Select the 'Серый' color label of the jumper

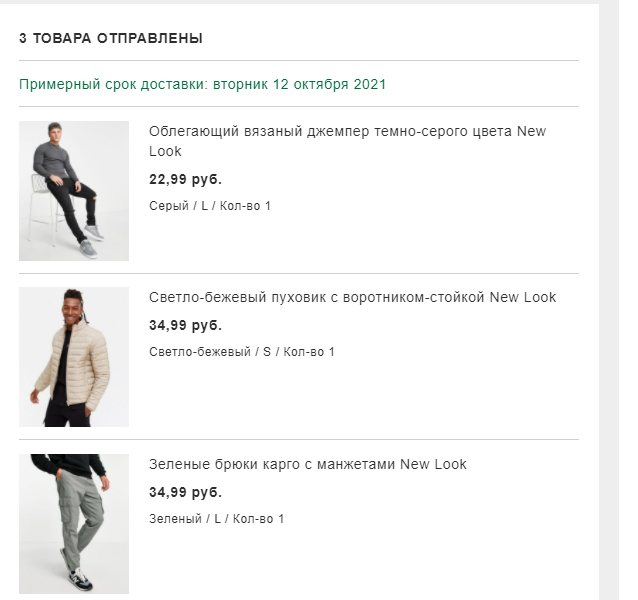pos(169,206)
